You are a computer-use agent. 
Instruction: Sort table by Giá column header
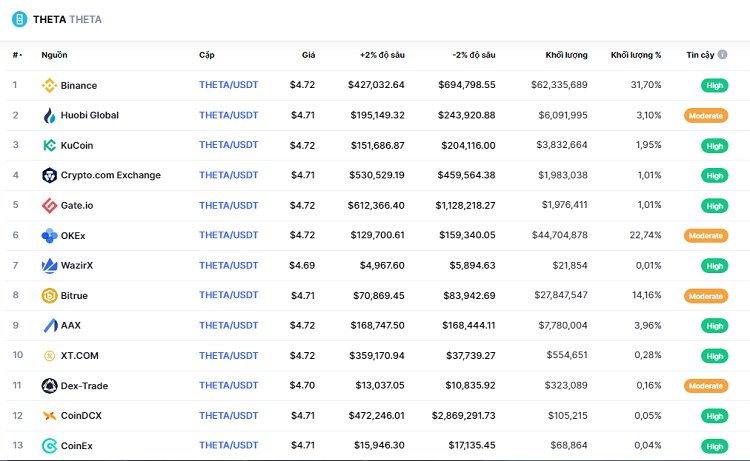(308, 55)
